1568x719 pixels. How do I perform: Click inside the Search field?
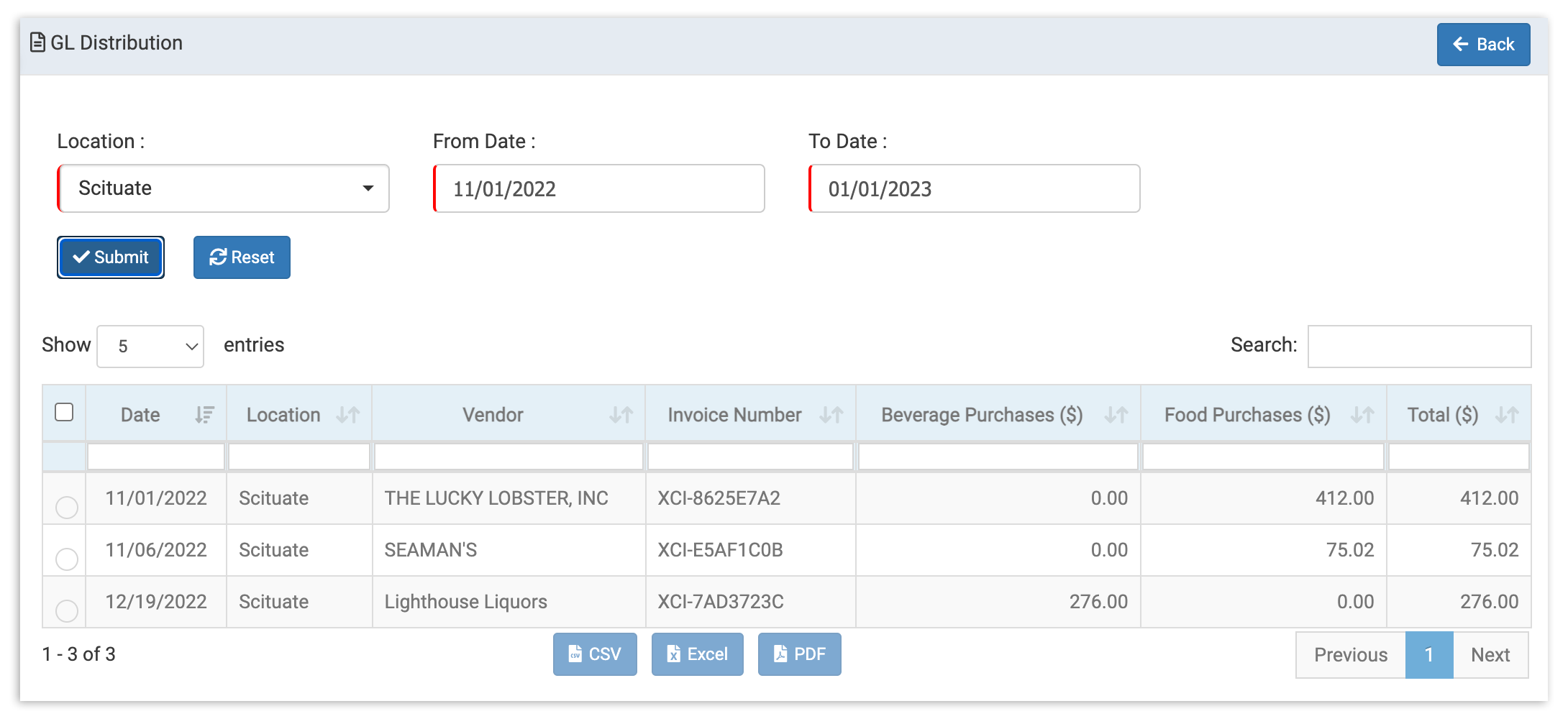(1418, 346)
